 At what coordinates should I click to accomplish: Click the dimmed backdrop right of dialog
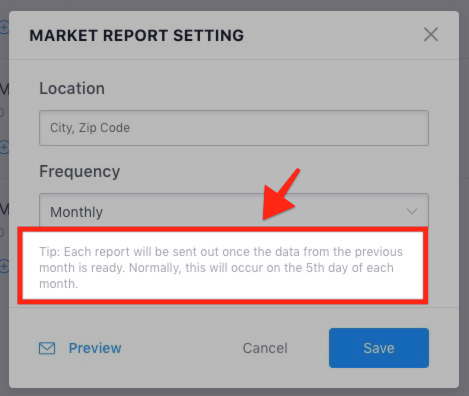click(x=464, y=200)
